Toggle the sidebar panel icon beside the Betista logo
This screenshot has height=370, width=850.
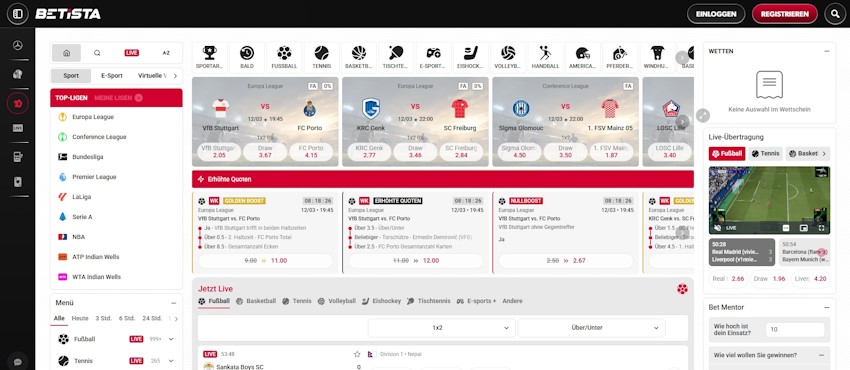pyautogui.click(x=18, y=14)
